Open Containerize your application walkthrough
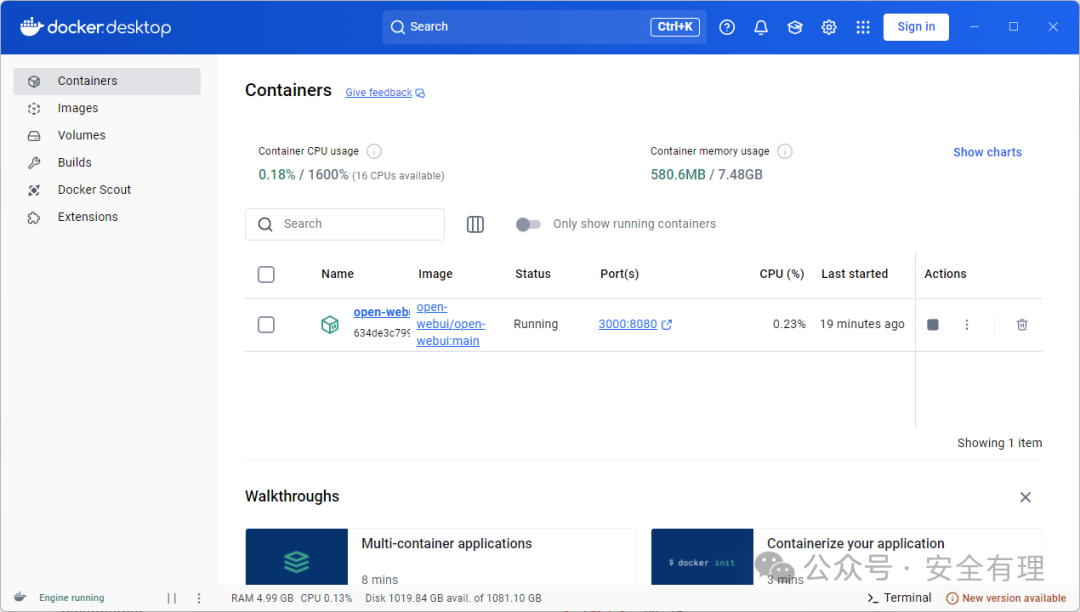The image size is (1080, 612). [847, 557]
